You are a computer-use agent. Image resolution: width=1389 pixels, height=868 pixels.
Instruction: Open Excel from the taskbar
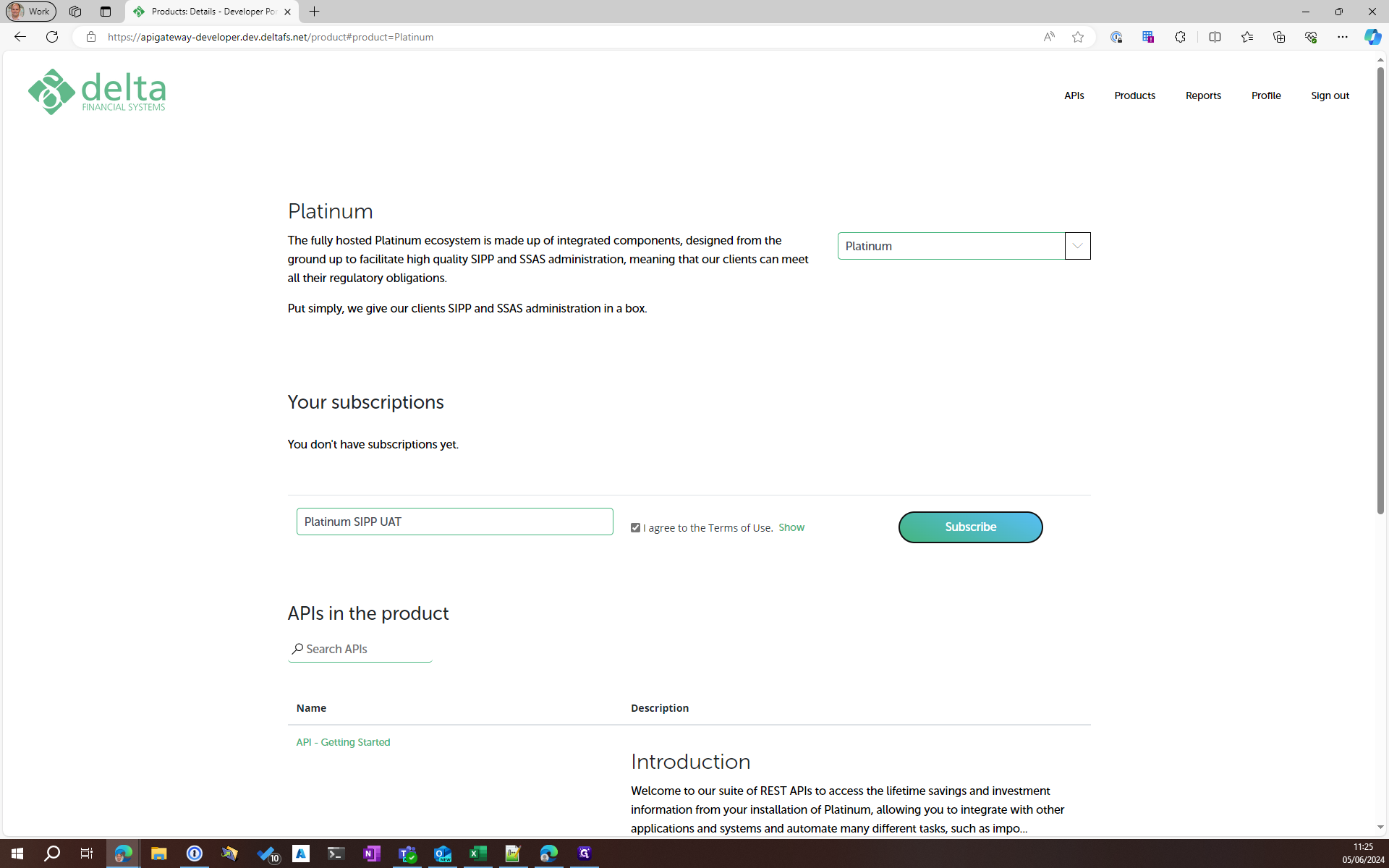[478, 854]
